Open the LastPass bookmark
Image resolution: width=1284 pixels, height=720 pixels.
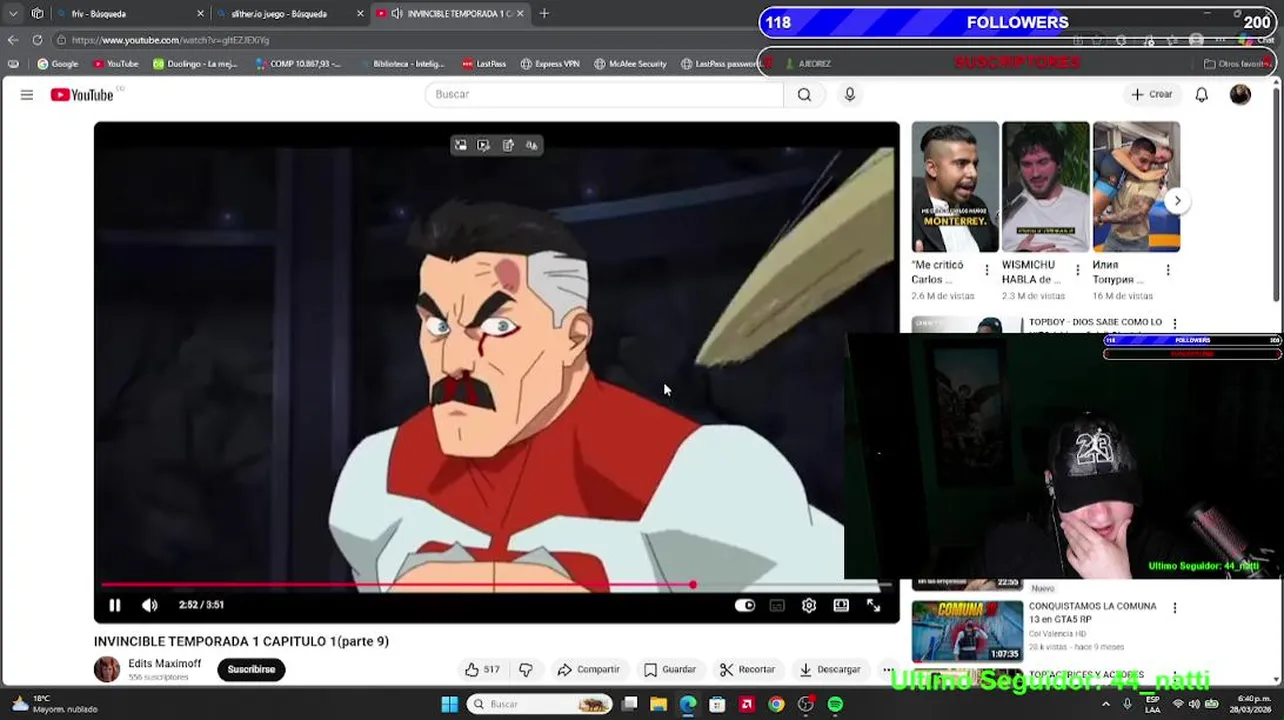click(484, 64)
